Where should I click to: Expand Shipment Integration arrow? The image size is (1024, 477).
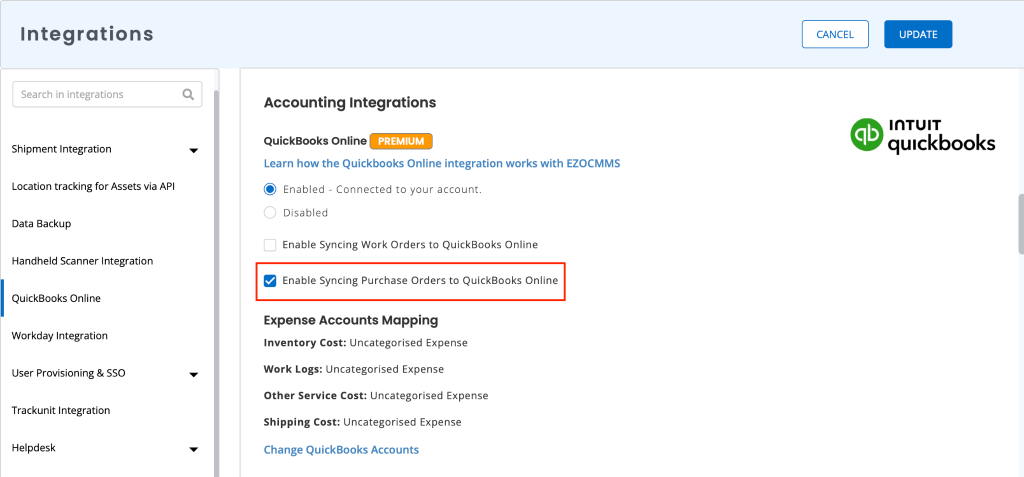click(193, 150)
